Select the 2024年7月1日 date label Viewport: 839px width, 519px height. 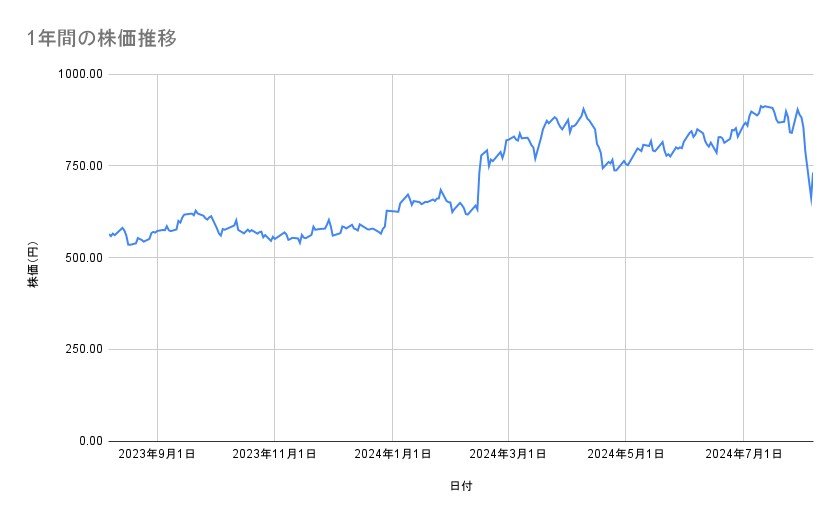743,455
